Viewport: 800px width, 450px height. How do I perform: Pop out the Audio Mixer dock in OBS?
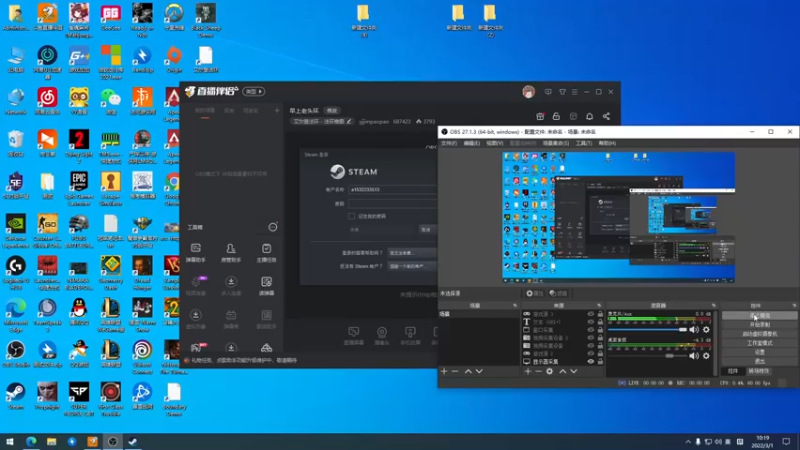(x=714, y=306)
